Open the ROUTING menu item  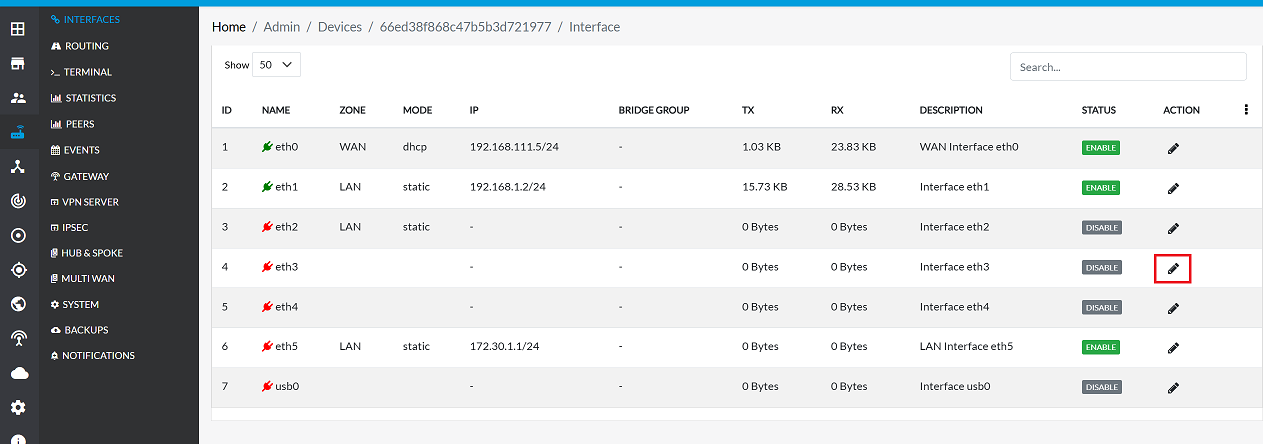click(86, 46)
